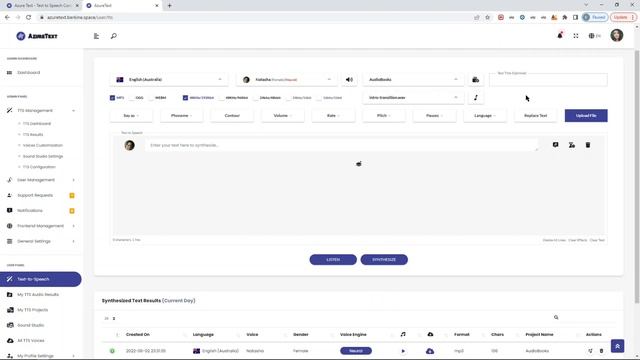The width and height of the screenshot is (640, 360).
Task: Open the Rate dropdown
Action: coord(333,116)
